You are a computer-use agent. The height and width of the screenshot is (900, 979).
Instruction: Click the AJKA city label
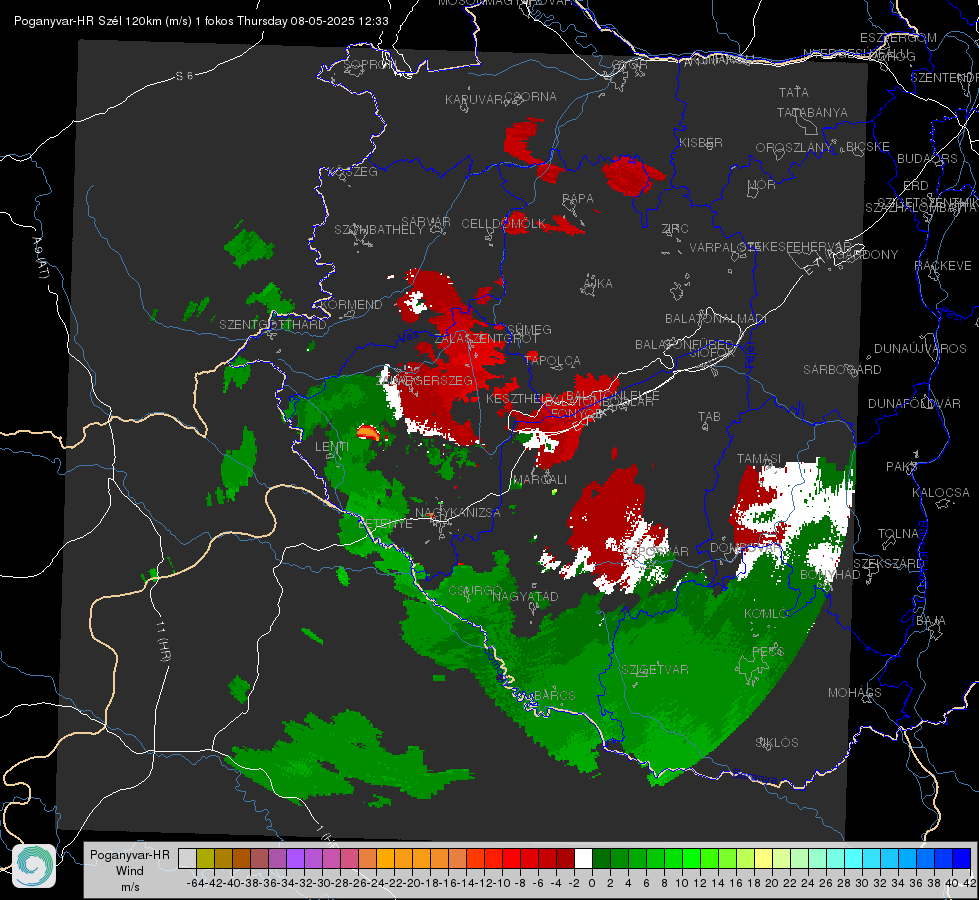(x=598, y=284)
